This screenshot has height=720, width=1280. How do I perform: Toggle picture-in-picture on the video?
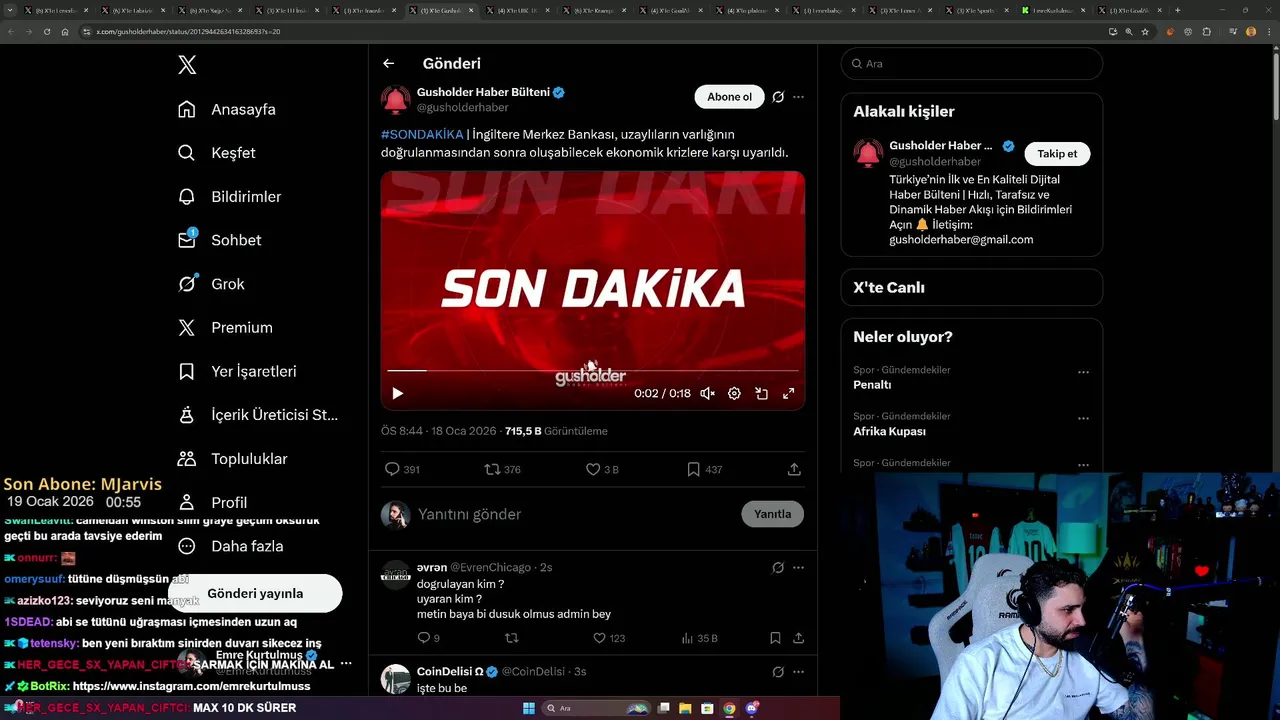(x=761, y=393)
